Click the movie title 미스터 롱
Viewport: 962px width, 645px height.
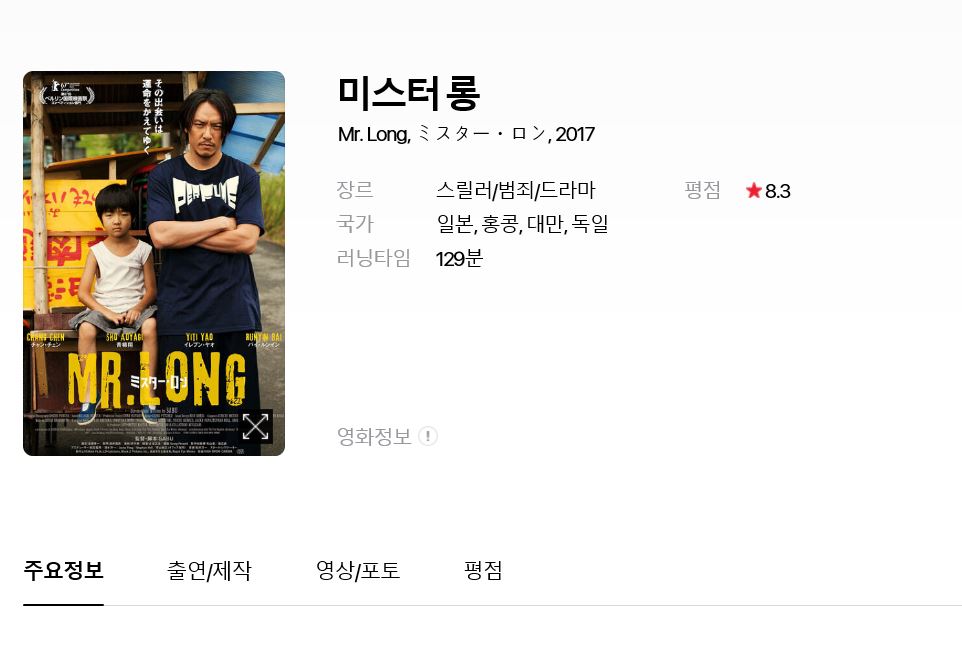[408, 94]
